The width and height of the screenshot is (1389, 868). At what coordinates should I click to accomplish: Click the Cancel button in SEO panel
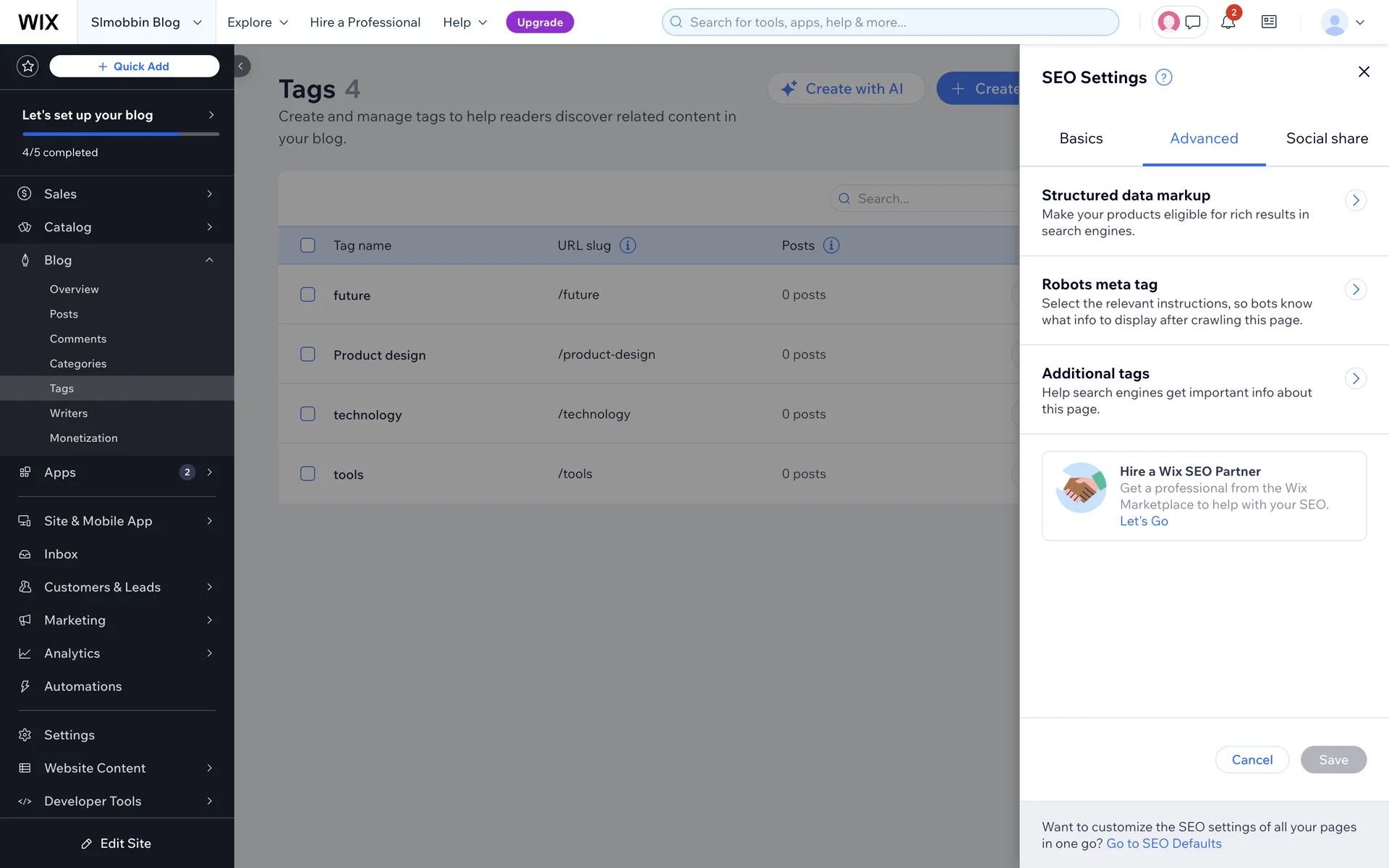[1252, 759]
